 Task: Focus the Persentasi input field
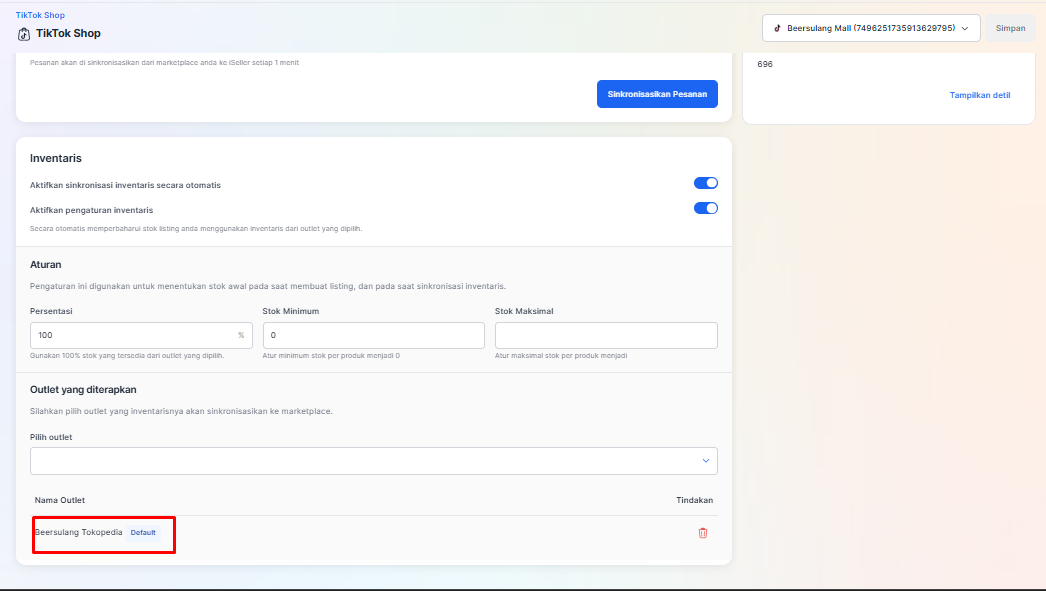click(141, 336)
